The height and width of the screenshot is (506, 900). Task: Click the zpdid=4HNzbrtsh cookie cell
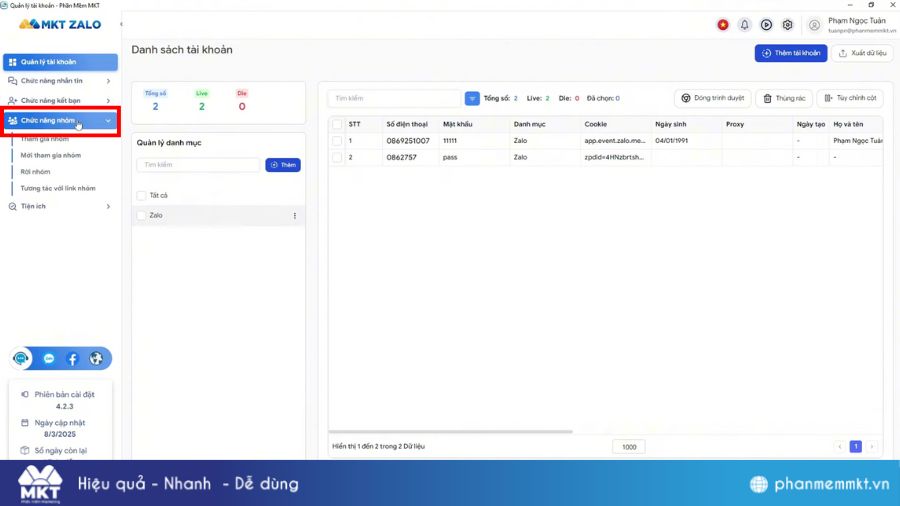(x=614, y=157)
